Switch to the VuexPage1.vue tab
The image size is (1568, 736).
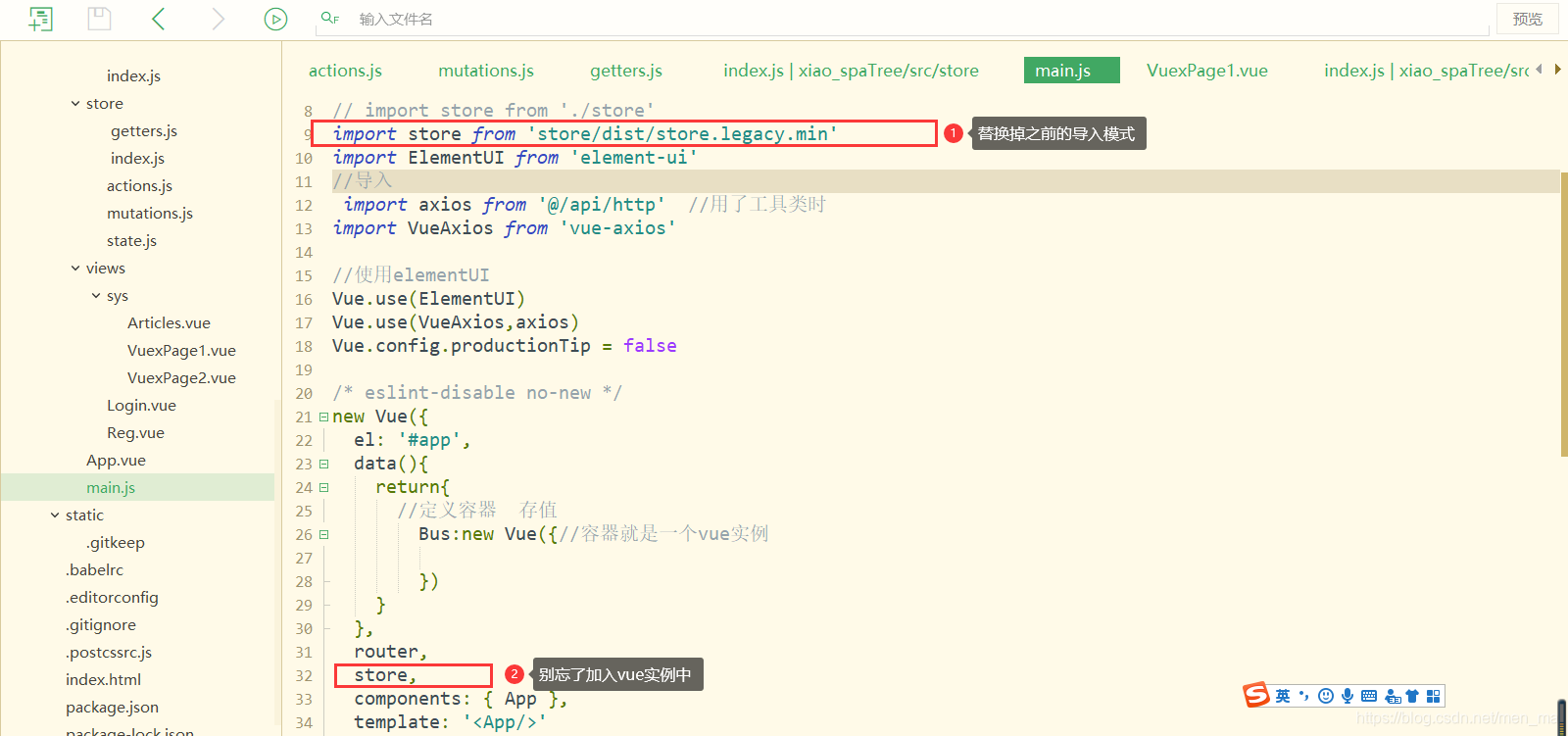point(1207,71)
